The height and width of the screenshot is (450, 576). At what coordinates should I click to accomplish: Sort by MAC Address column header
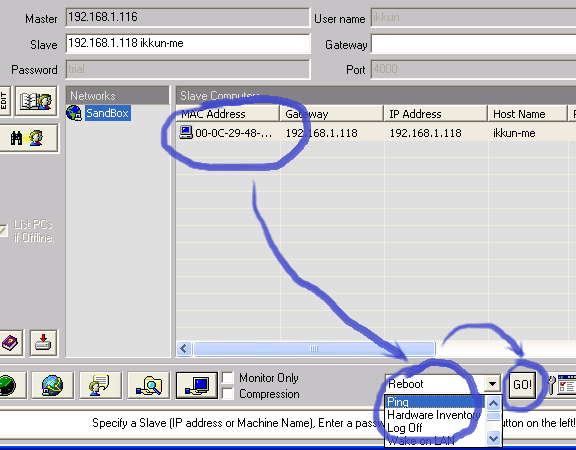pyautogui.click(x=228, y=114)
